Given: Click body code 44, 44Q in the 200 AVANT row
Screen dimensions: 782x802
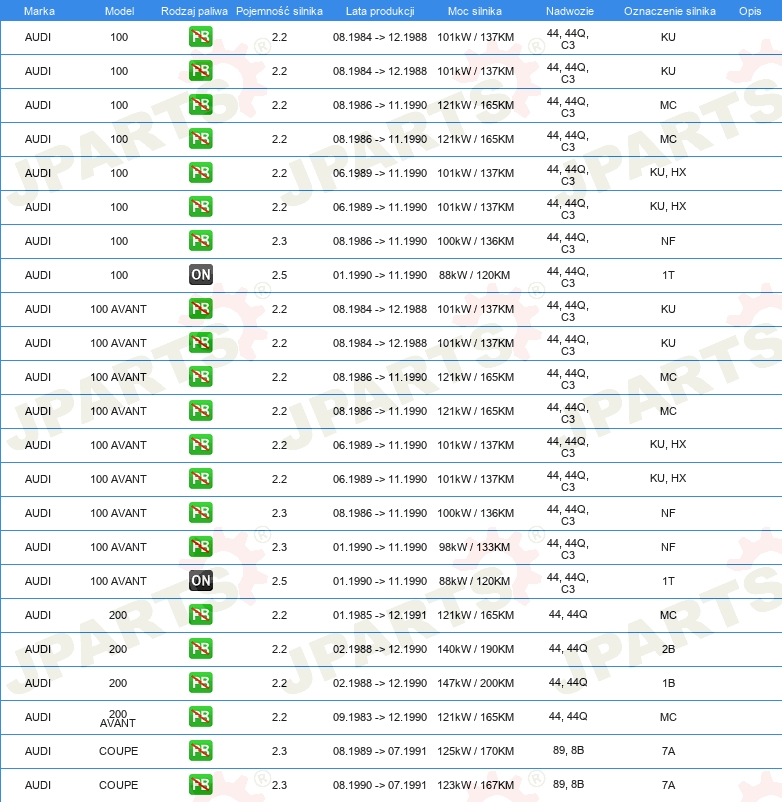Looking at the screenshot, I should [x=568, y=717].
